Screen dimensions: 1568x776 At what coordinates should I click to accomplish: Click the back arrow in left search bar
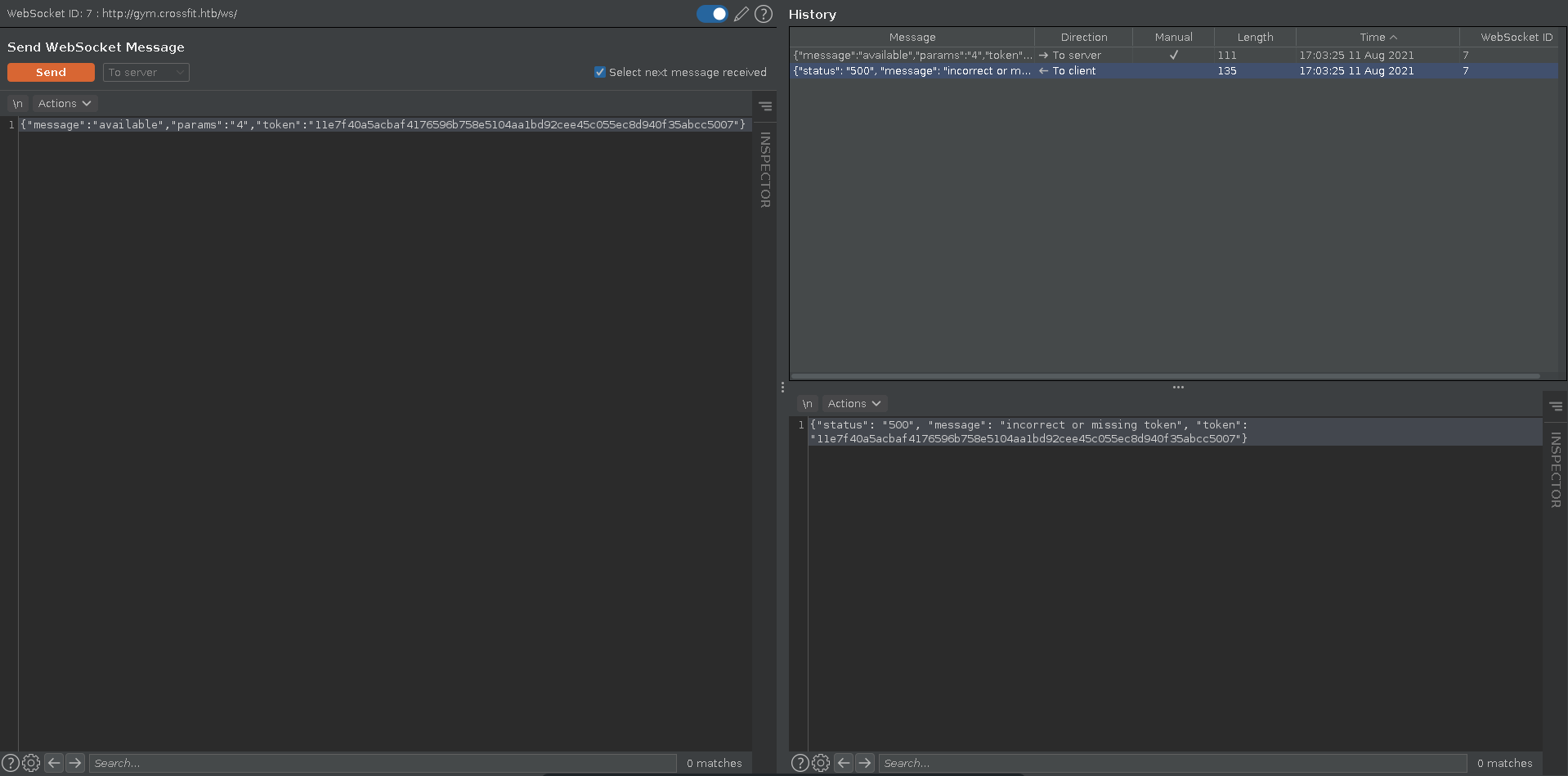point(54,763)
